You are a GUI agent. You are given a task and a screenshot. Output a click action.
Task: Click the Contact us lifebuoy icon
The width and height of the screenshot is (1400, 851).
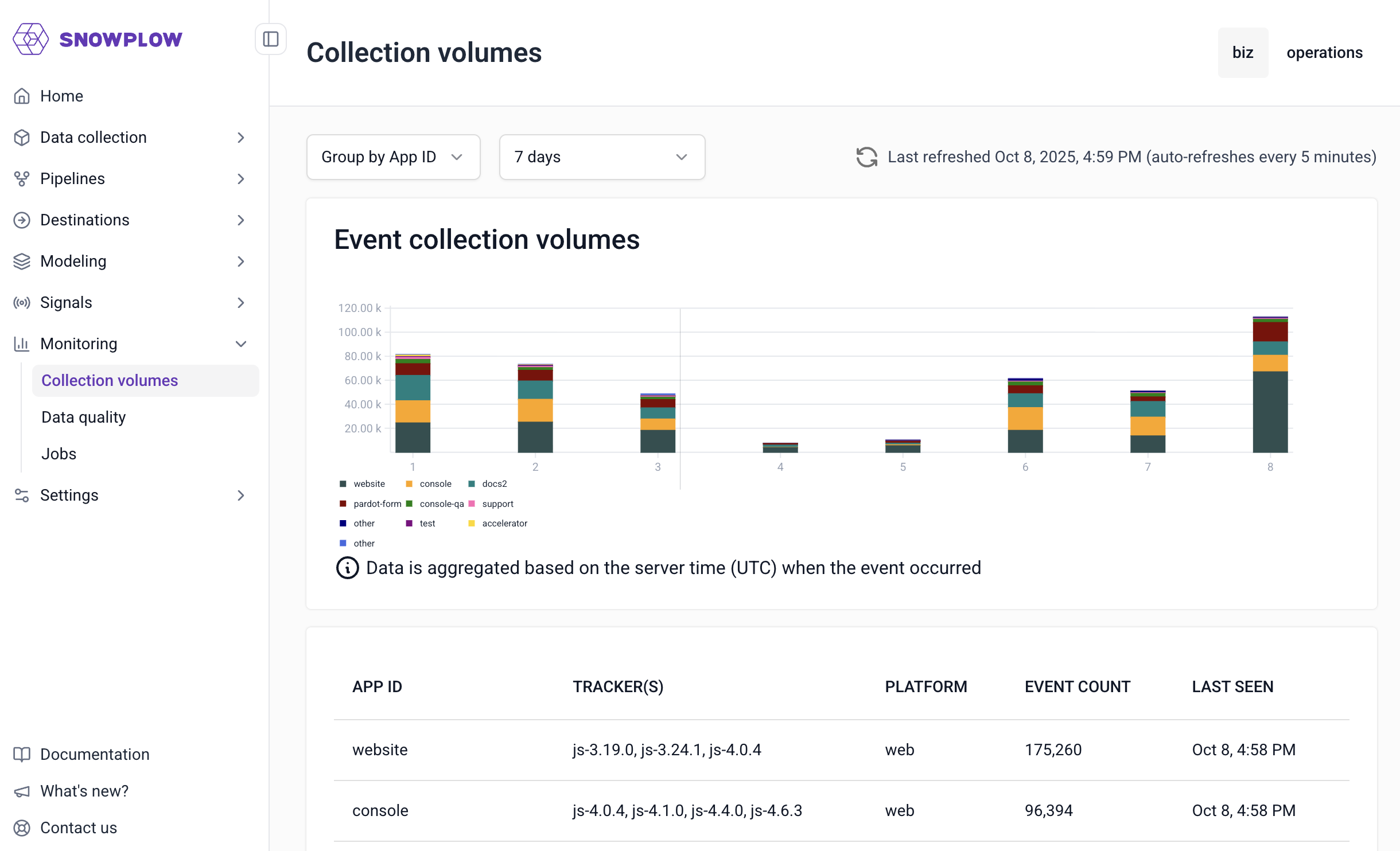(22, 827)
